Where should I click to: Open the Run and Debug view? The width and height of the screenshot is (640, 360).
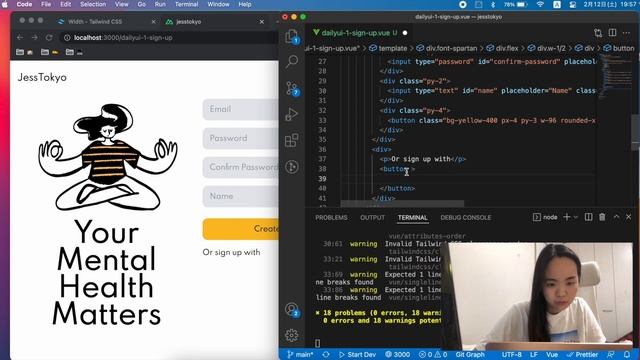291,114
